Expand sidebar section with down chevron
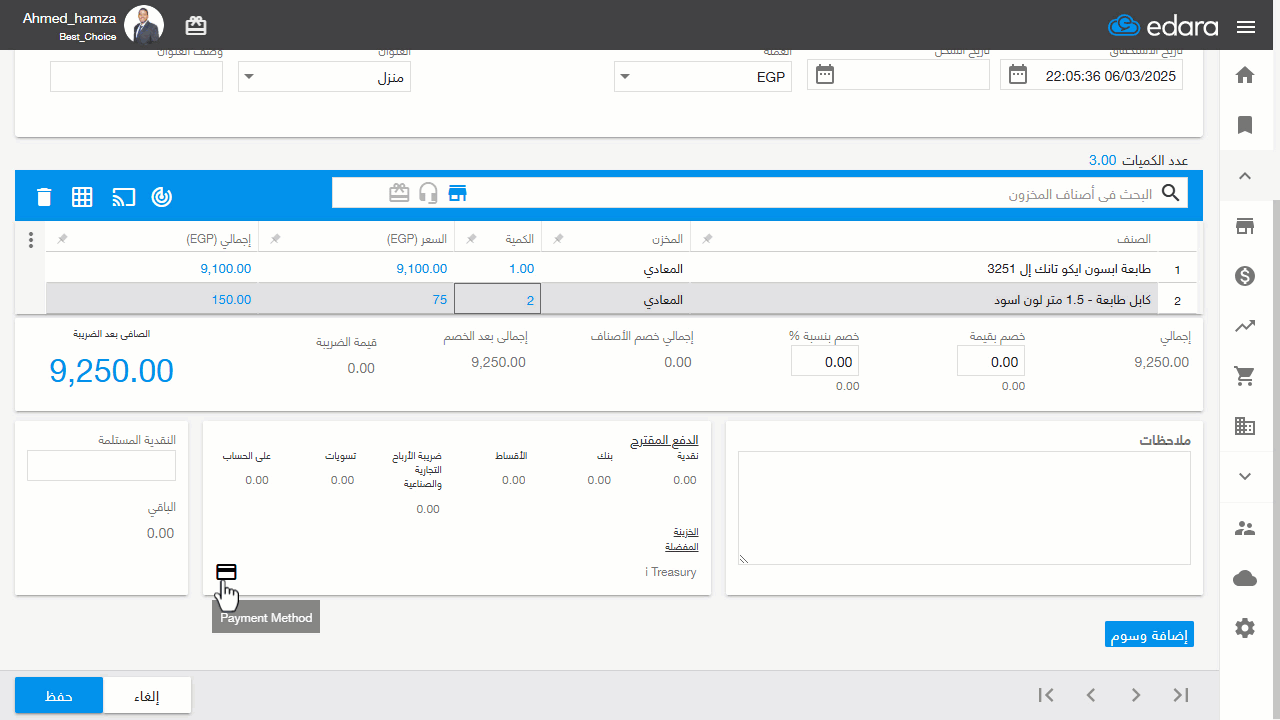Image resolution: width=1280 pixels, height=720 pixels. pyautogui.click(x=1245, y=477)
